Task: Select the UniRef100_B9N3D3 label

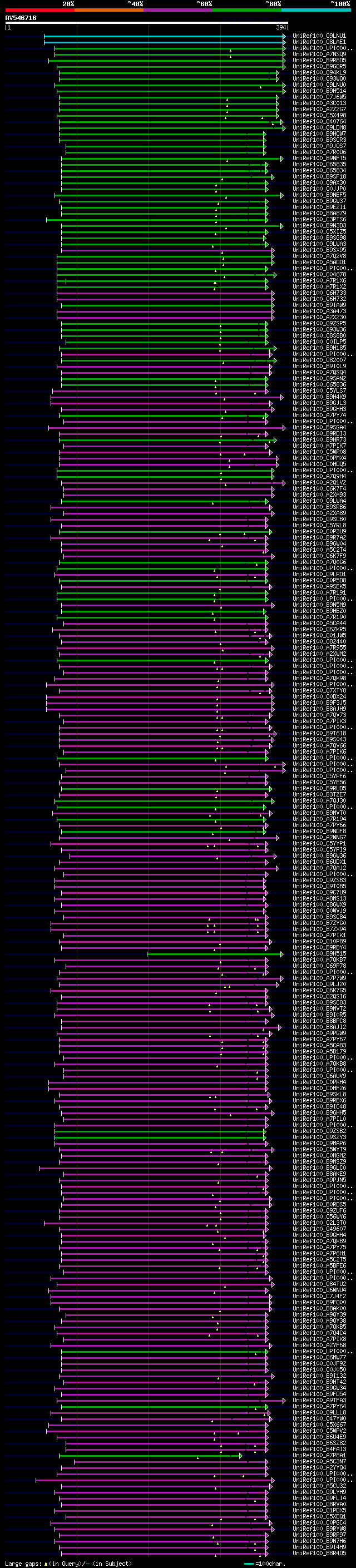Action: point(319,226)
